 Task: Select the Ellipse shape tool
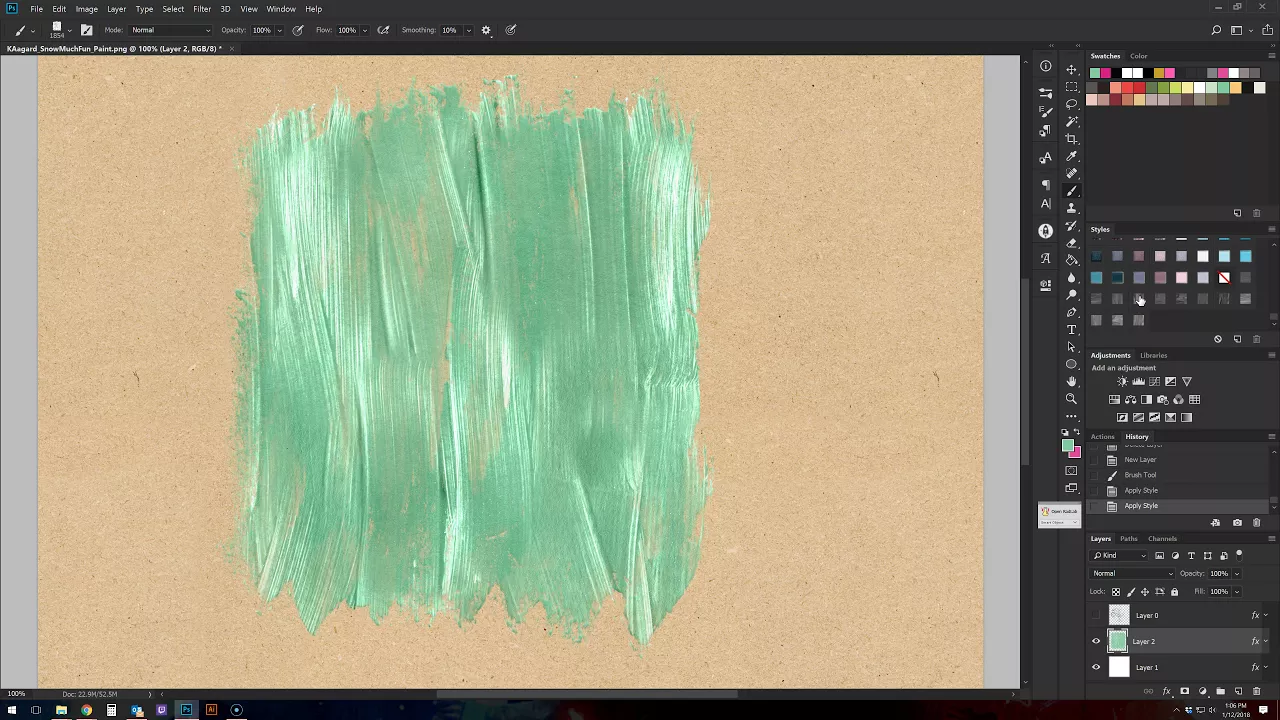point(1071,364)
